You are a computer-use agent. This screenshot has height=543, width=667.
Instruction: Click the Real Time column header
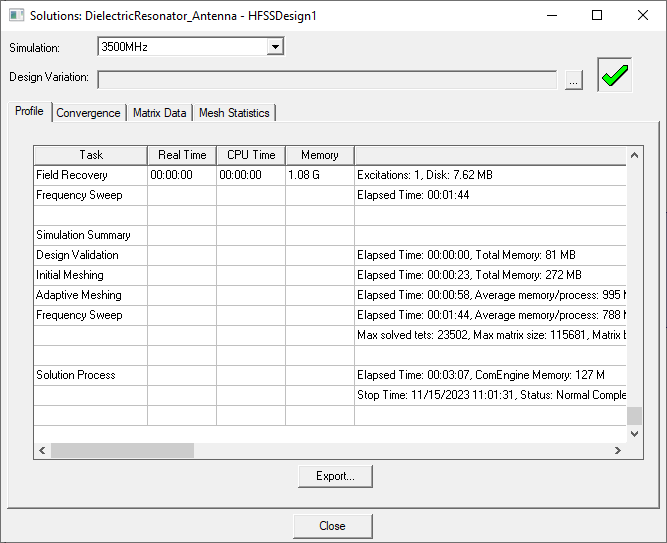tap(182, 155)
